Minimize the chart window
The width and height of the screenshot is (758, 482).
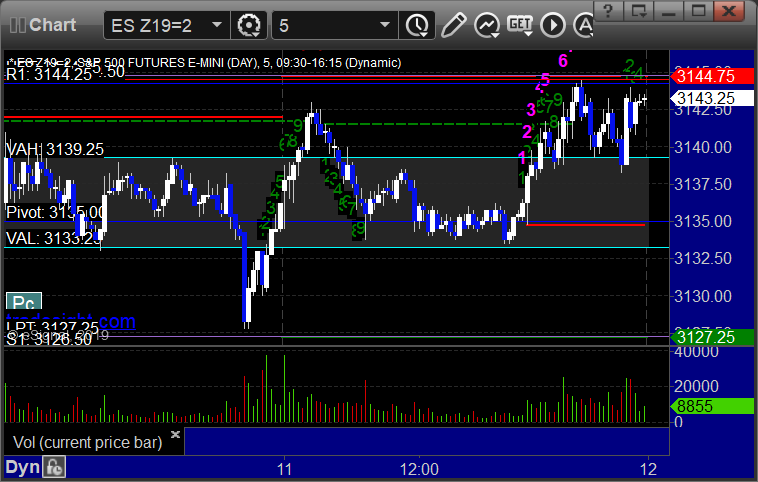669,10
